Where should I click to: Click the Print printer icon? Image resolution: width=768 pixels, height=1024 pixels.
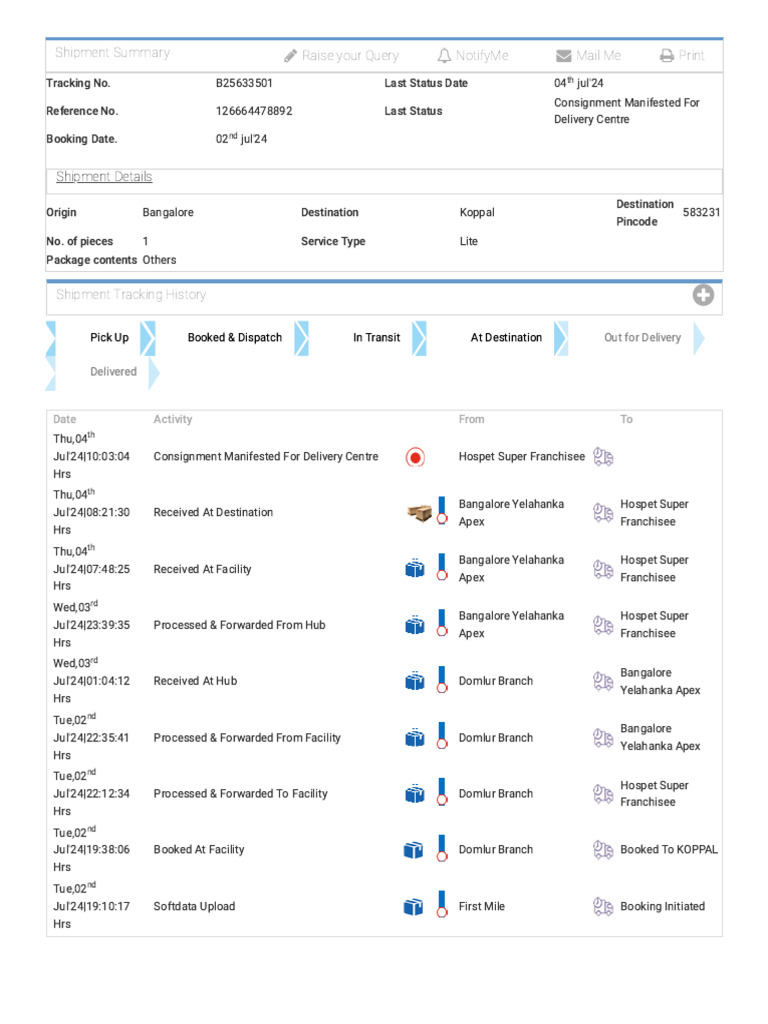tap(667, 56)
